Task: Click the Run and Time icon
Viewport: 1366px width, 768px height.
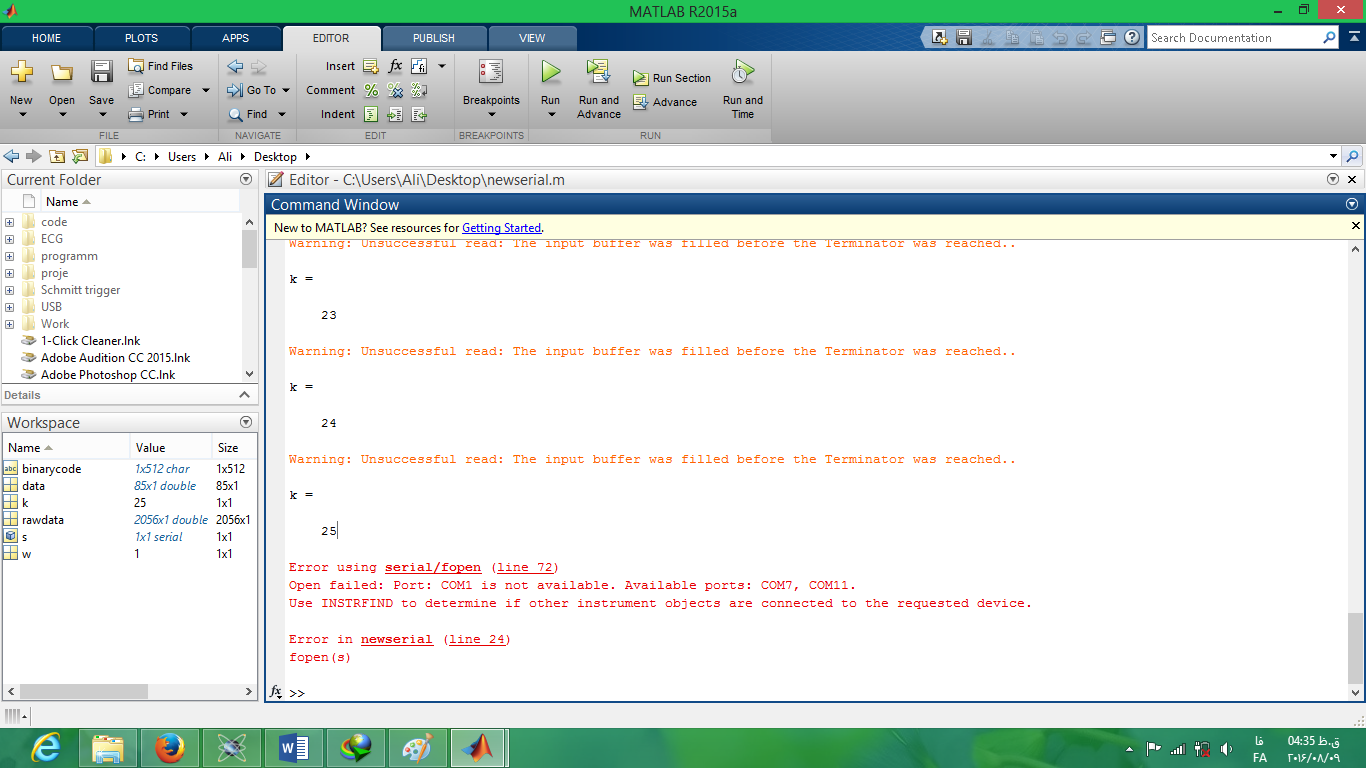Action: [x=742, y=72]
